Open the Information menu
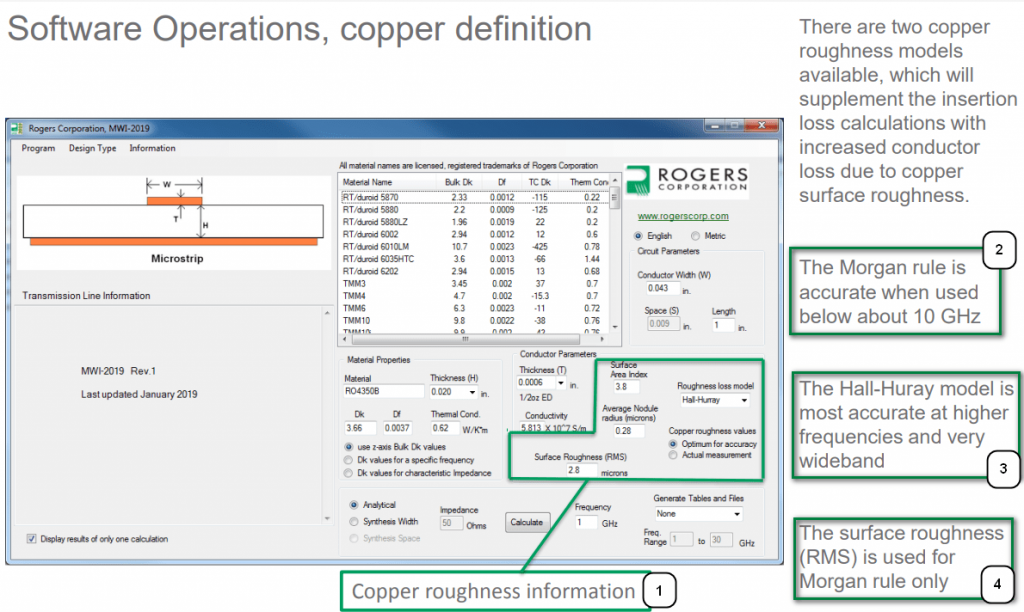 coord(152,148)
